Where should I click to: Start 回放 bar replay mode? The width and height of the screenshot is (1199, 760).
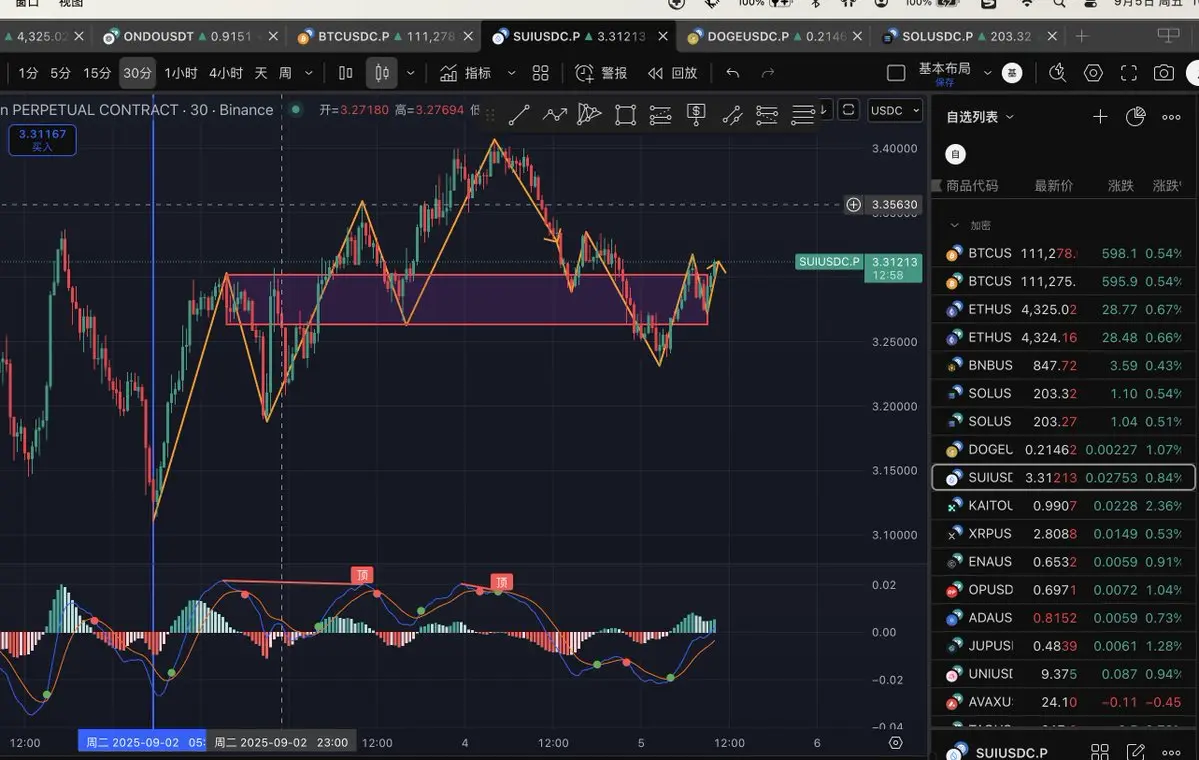click(x=672, y=73)
